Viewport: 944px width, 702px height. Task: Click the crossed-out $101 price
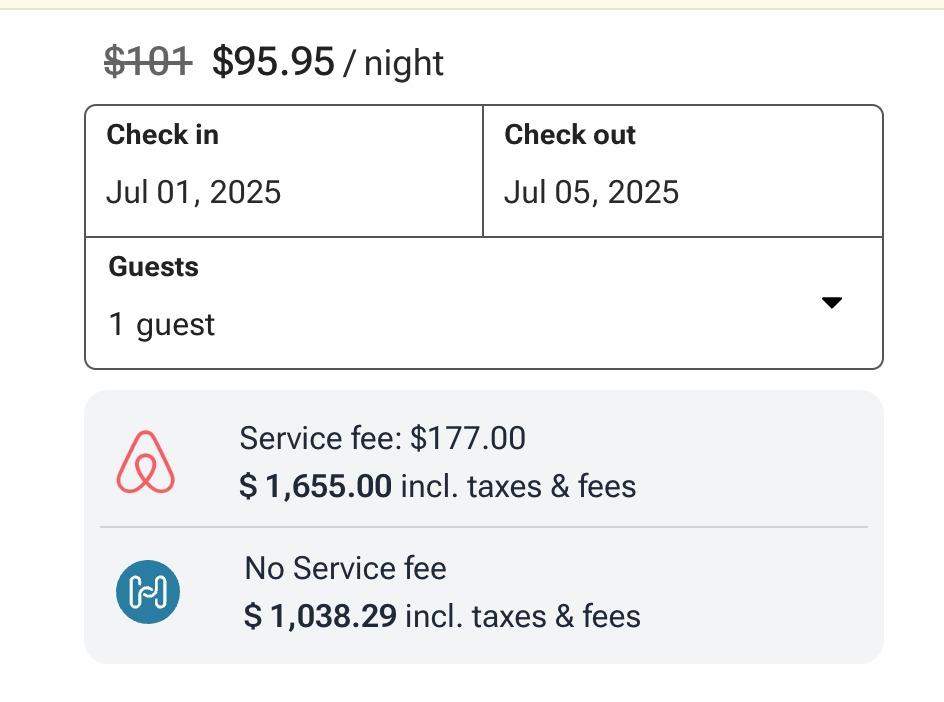[x=148, y=63]
